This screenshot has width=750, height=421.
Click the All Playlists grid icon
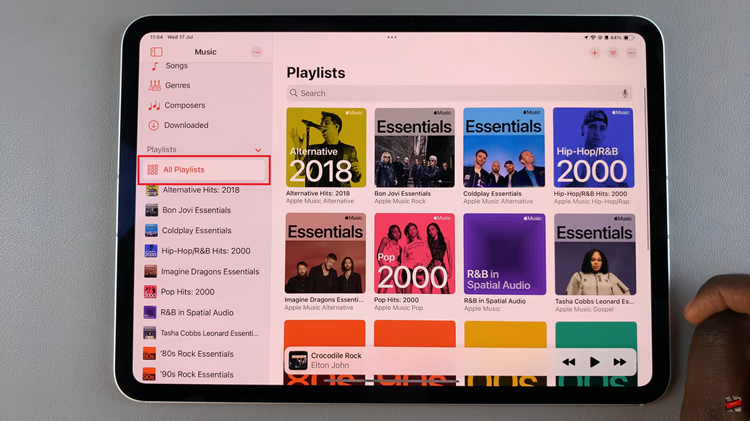point(153,170)
